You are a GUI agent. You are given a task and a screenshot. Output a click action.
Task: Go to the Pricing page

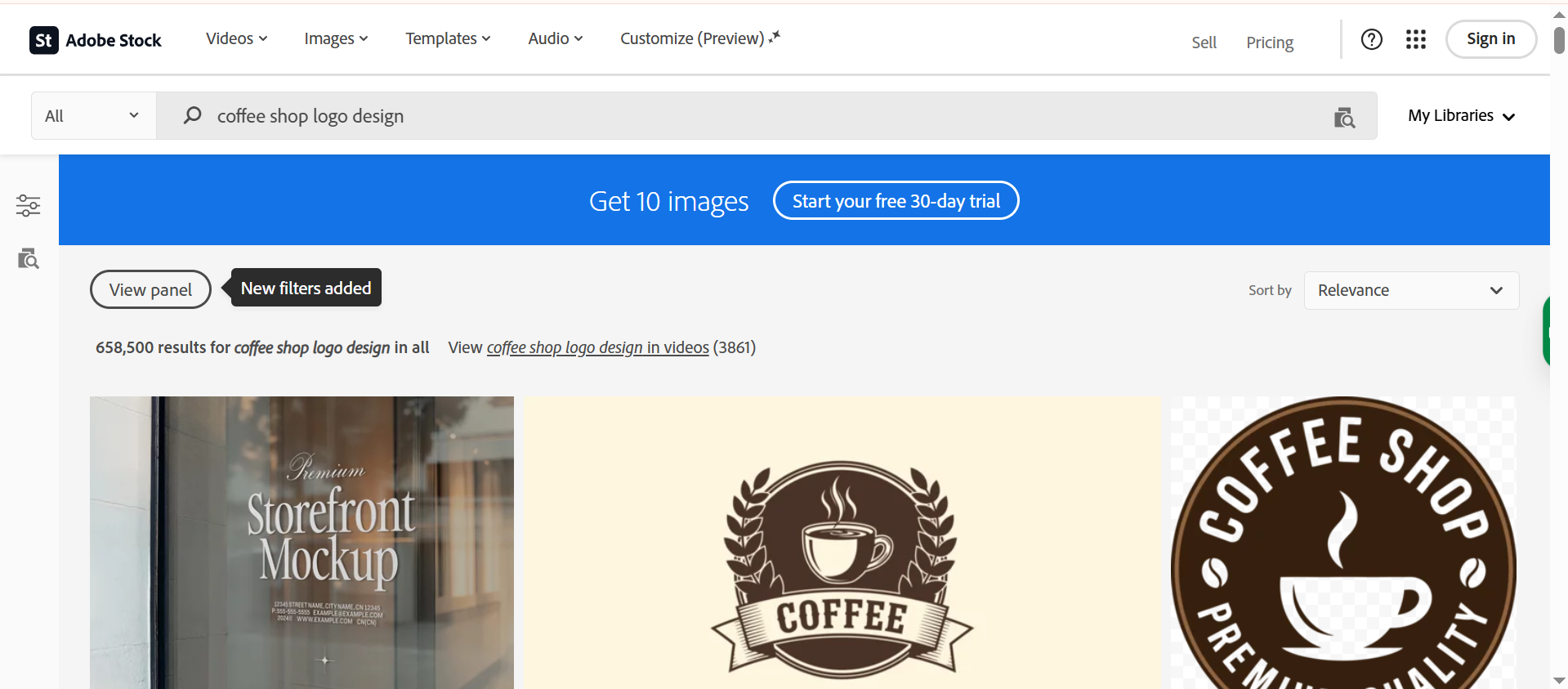(x=1270, y=43)
